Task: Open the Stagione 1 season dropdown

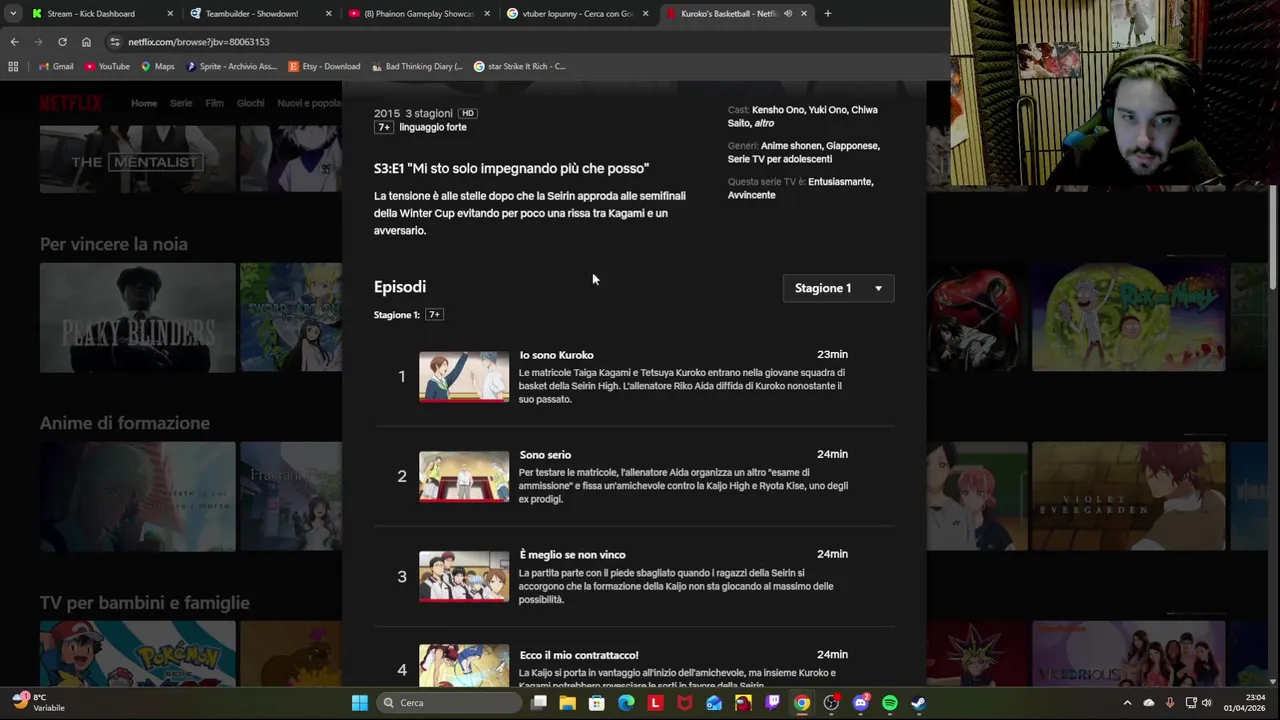Action: click(838, 288)
